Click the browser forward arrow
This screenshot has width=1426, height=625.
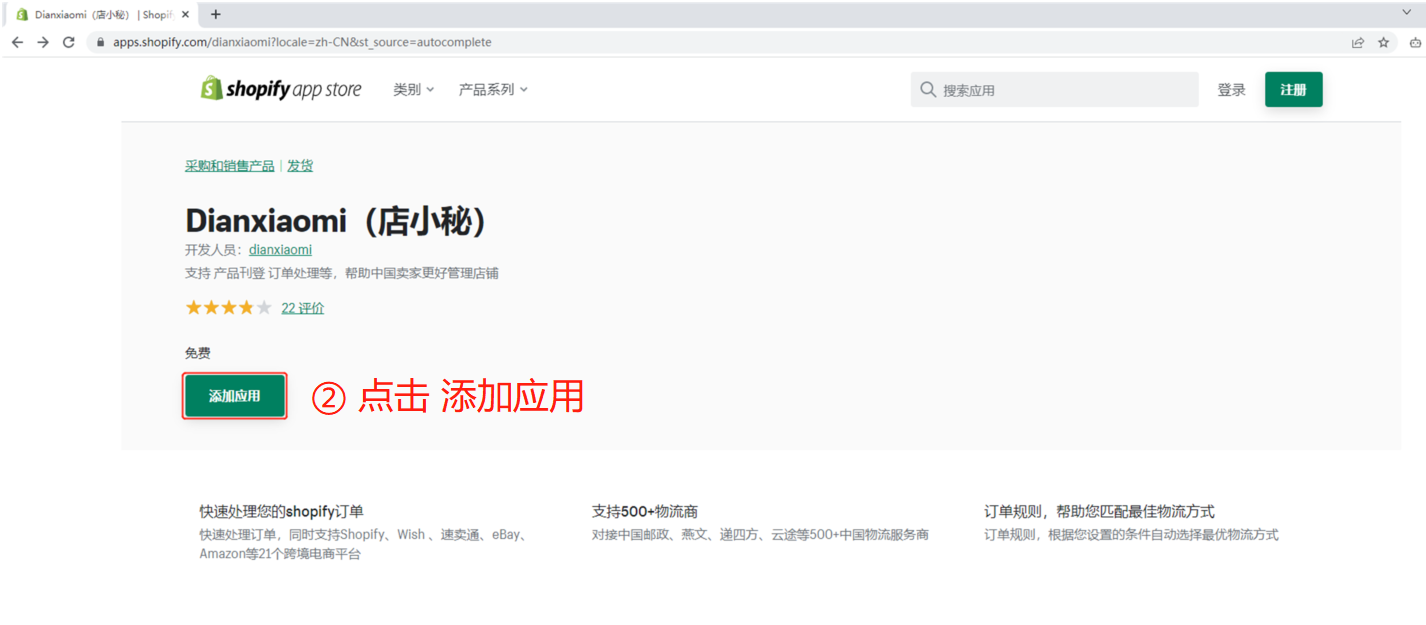pyautogui.click(x=43, y=42)
